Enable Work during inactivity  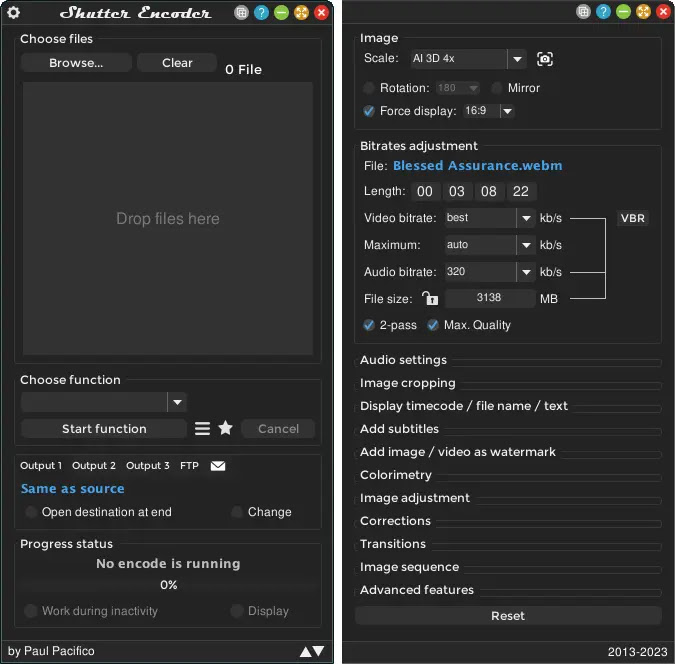click(31, 611)
